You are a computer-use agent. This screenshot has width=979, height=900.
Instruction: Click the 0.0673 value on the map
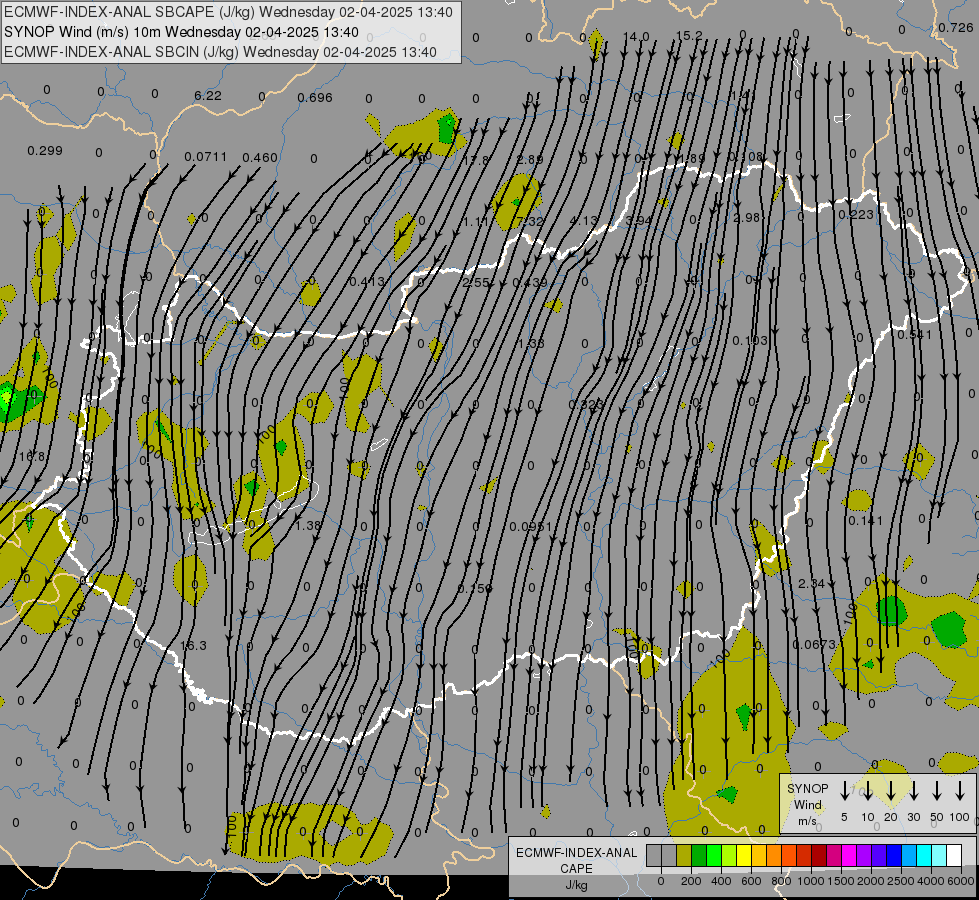[814, 644]
